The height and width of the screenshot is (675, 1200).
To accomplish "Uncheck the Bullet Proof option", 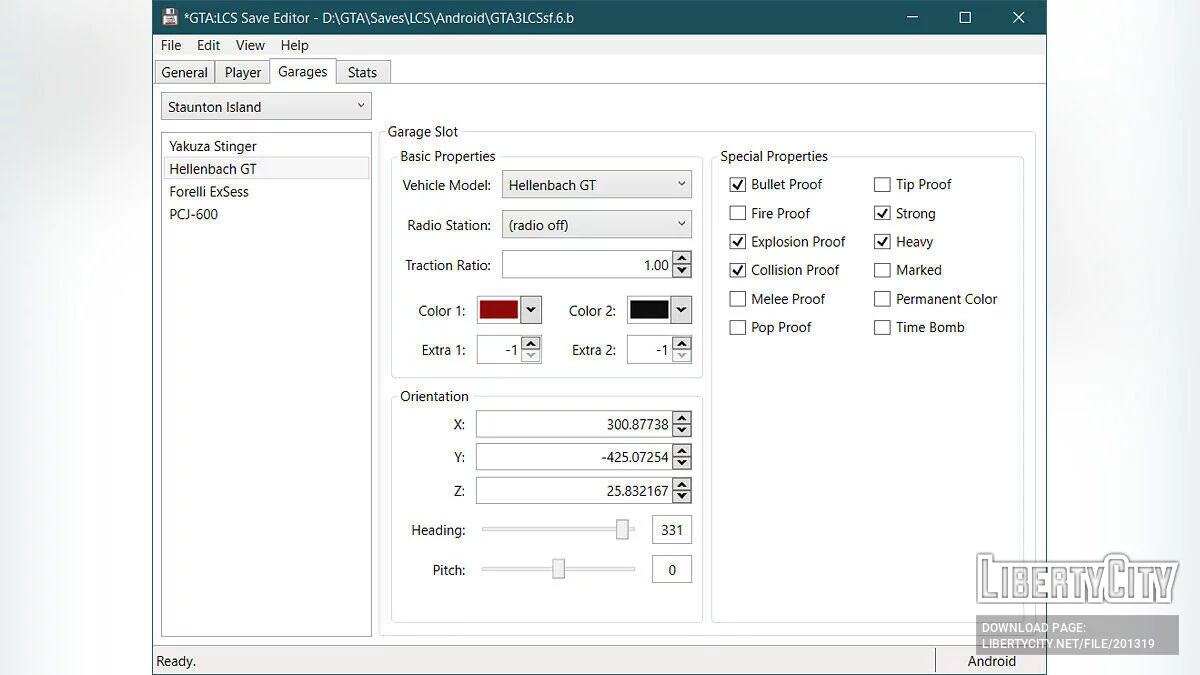I will pyautogui.click(x=738, y=185).
